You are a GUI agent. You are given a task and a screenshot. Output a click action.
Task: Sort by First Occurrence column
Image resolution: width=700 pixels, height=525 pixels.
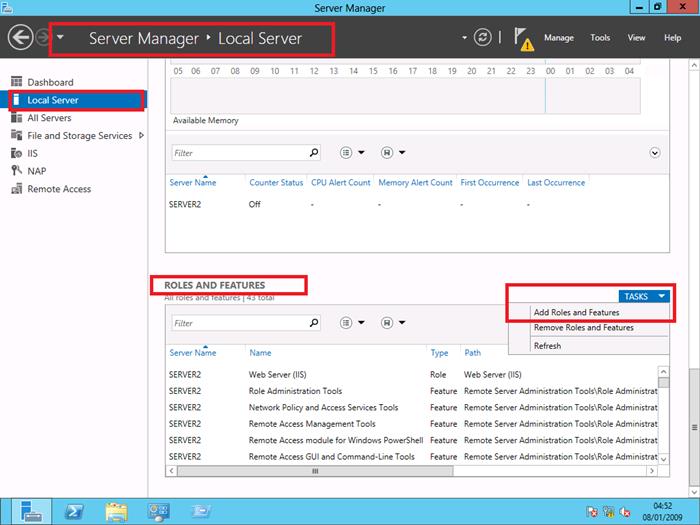(490, 183)
